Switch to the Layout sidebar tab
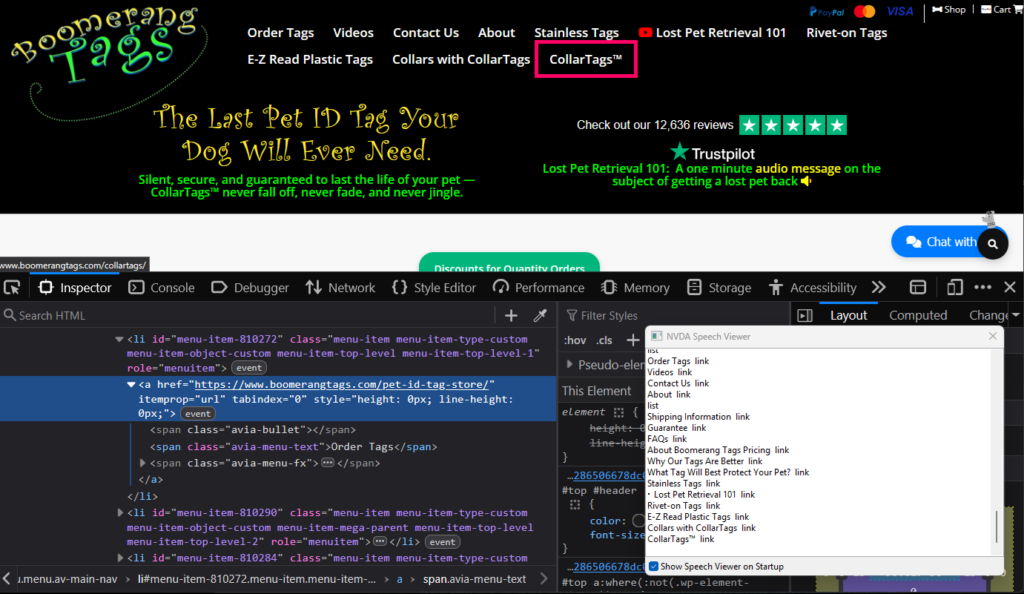This screenshot has width=1024, height=594. coord(848,316)
